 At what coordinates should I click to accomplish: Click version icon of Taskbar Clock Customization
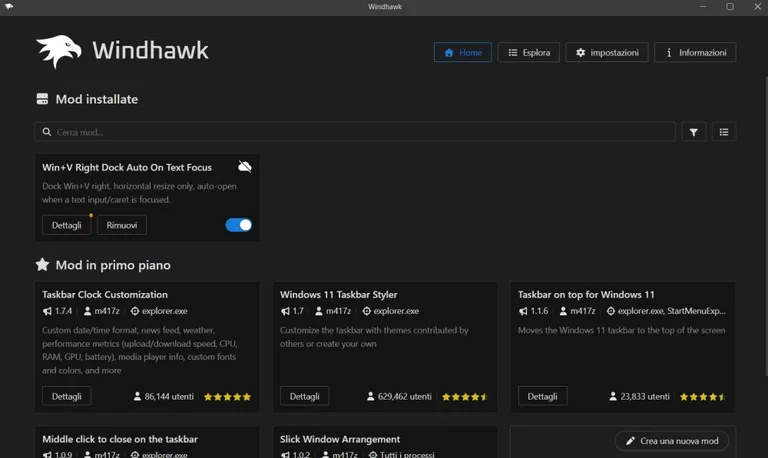click(x=47, y=311)
